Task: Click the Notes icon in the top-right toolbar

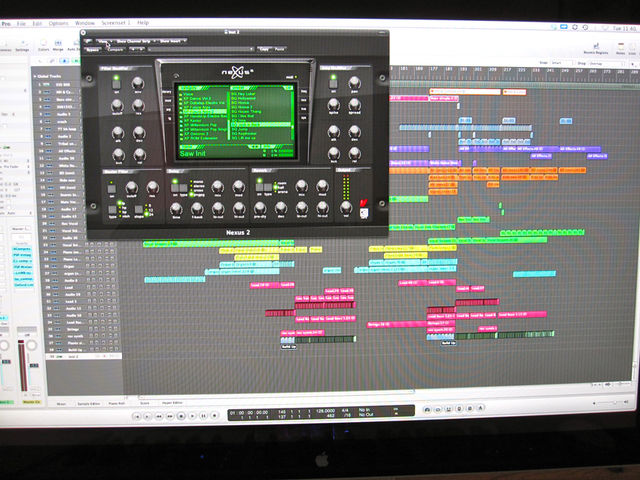Action: 620,48
